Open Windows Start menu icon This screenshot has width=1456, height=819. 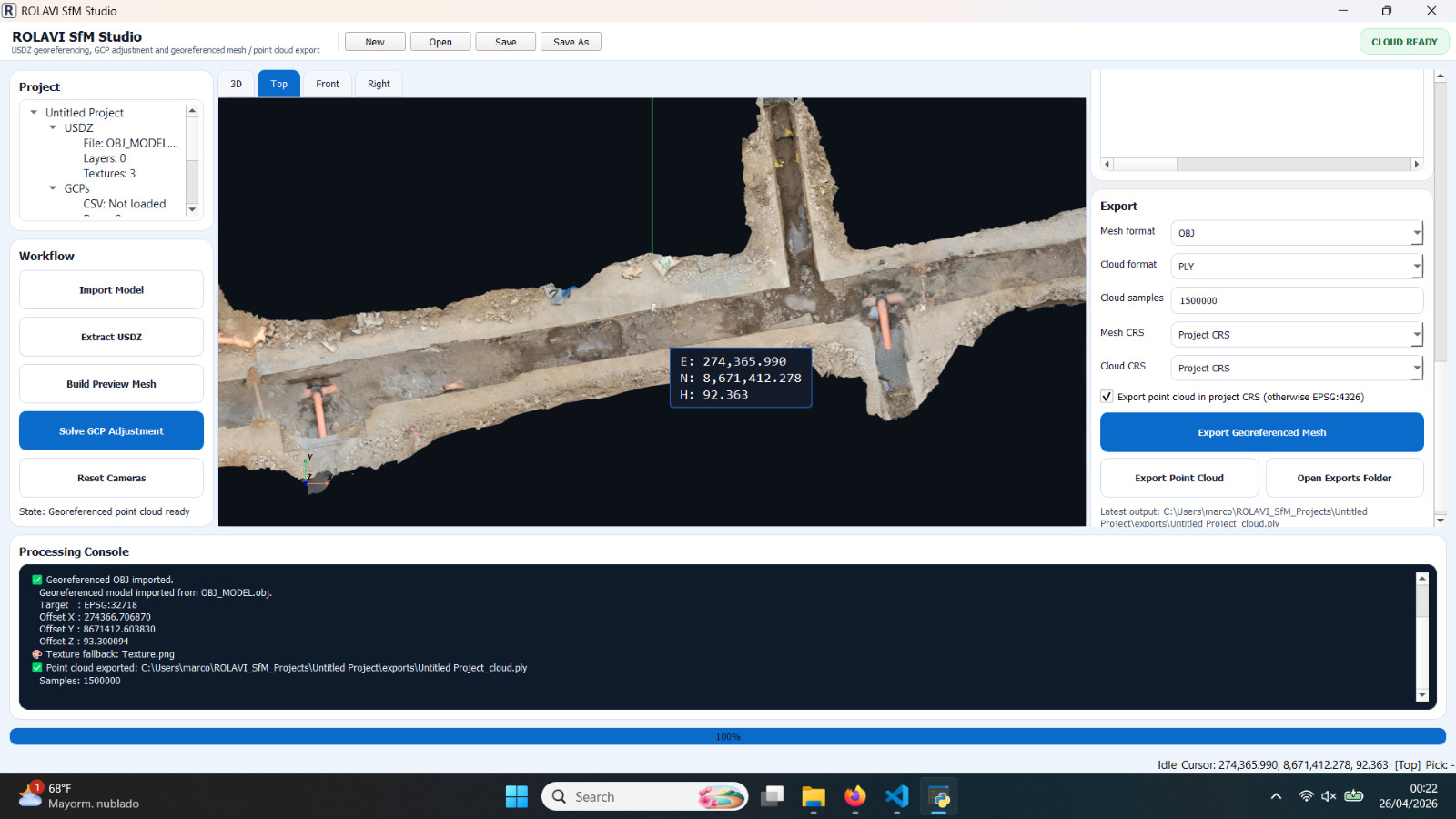tap(517, 796)
